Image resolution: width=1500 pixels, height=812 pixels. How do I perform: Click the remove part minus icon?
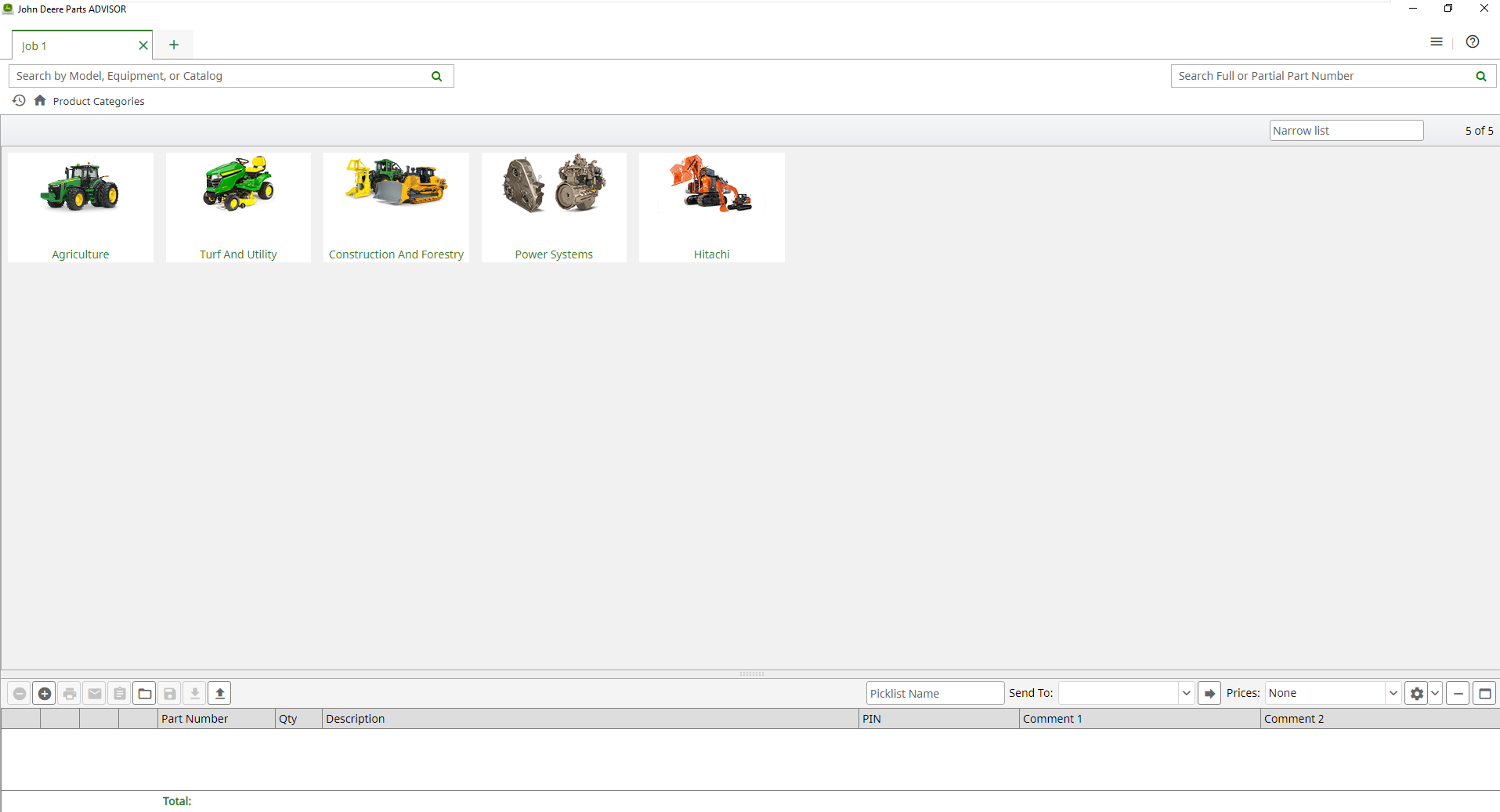[20, 693]
